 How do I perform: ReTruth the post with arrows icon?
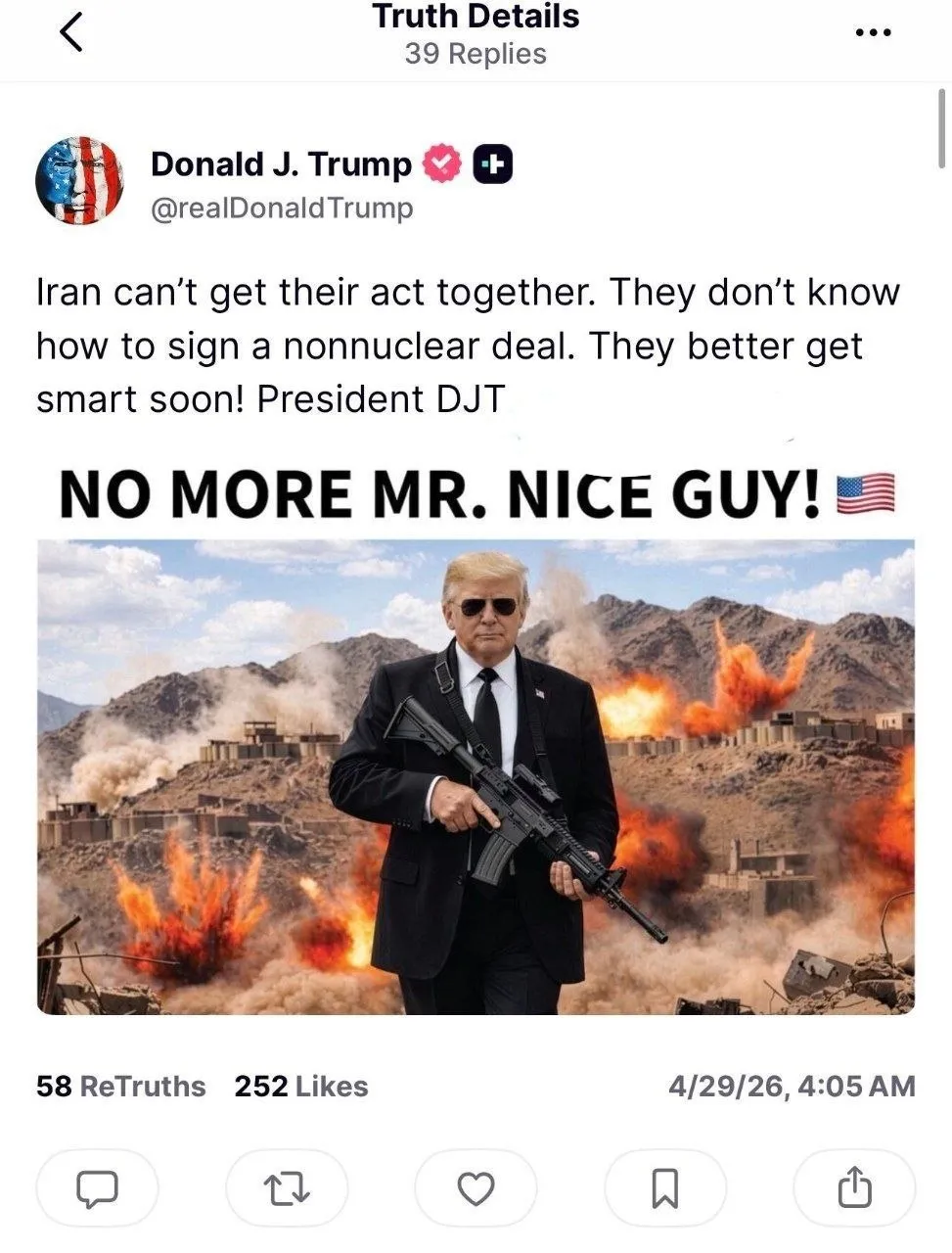[x=287, y=1187]
